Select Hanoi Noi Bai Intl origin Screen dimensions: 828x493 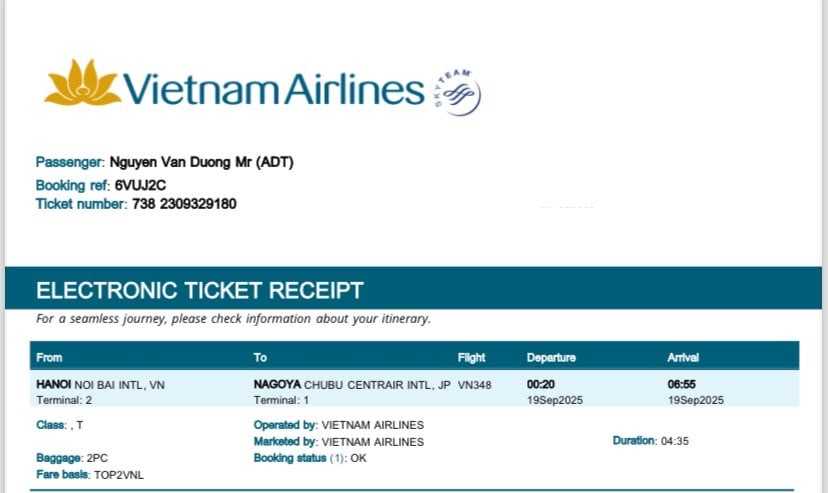pyautogui.click(x=100, y=383)
